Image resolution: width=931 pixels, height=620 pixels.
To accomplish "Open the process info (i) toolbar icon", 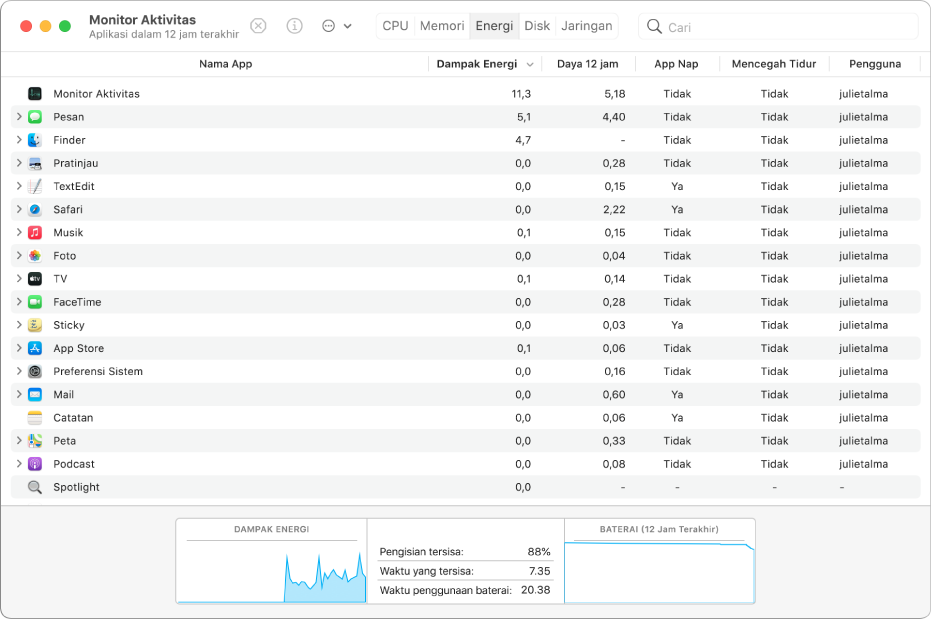I will (294, 26).
